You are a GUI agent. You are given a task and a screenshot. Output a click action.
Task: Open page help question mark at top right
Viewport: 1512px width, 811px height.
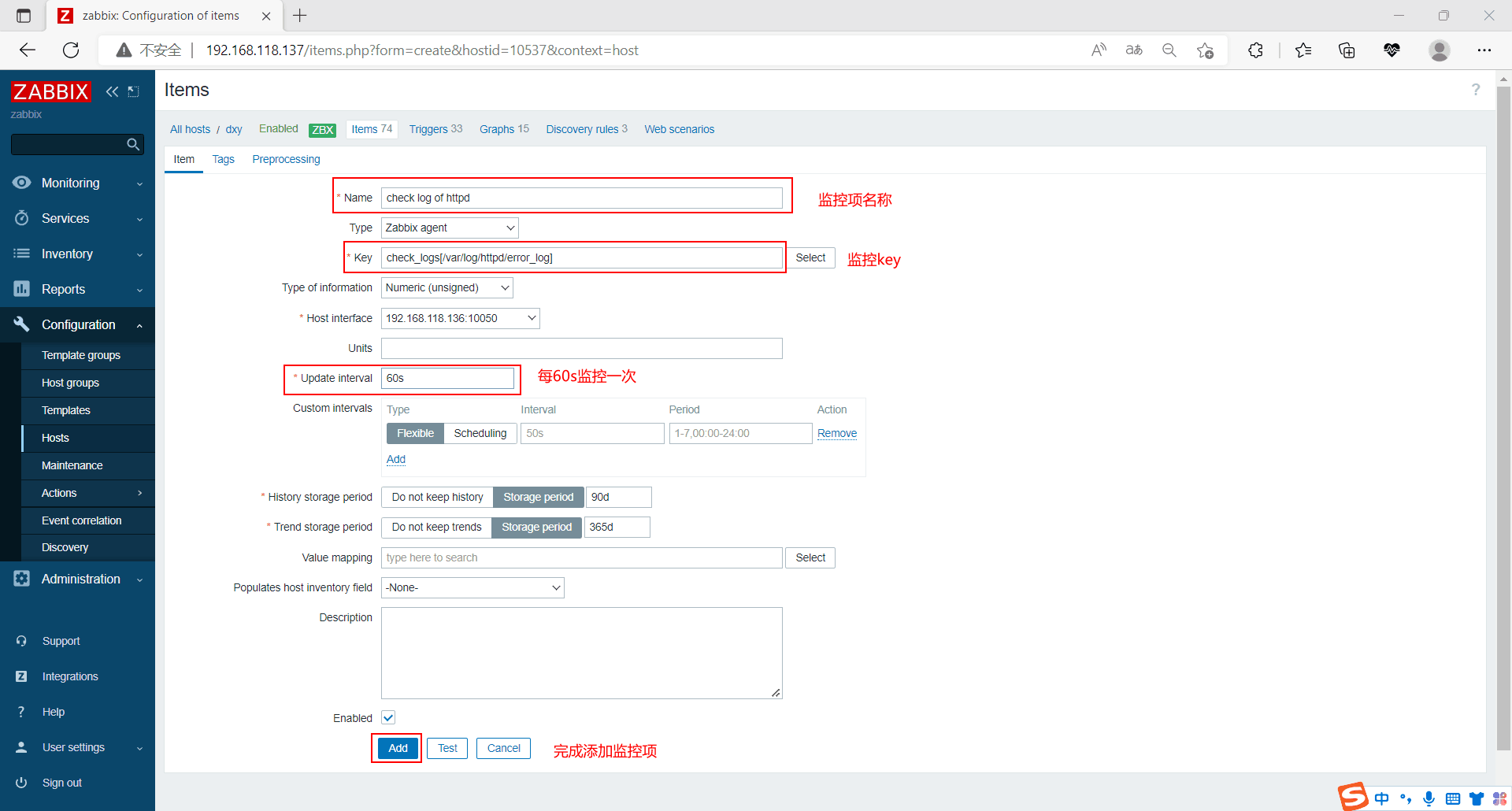(x=1476, y=90)
